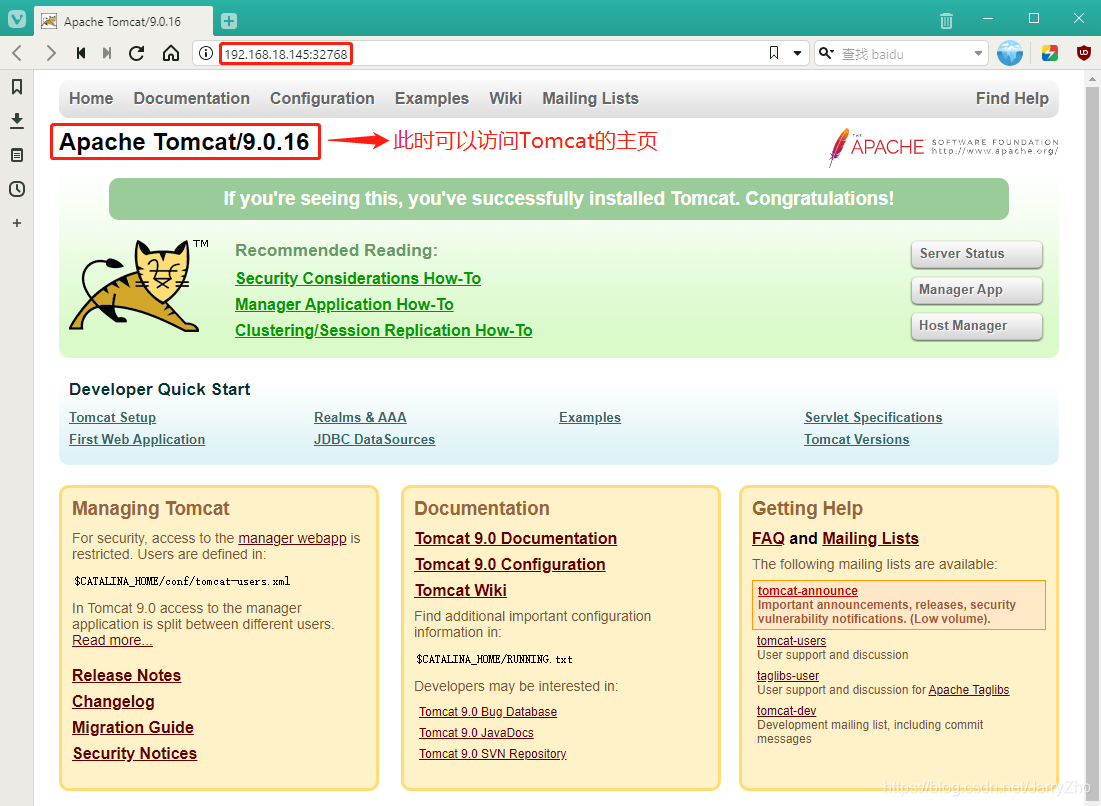Open Security Notices link
1101x806 pixels.
point(135,753)
